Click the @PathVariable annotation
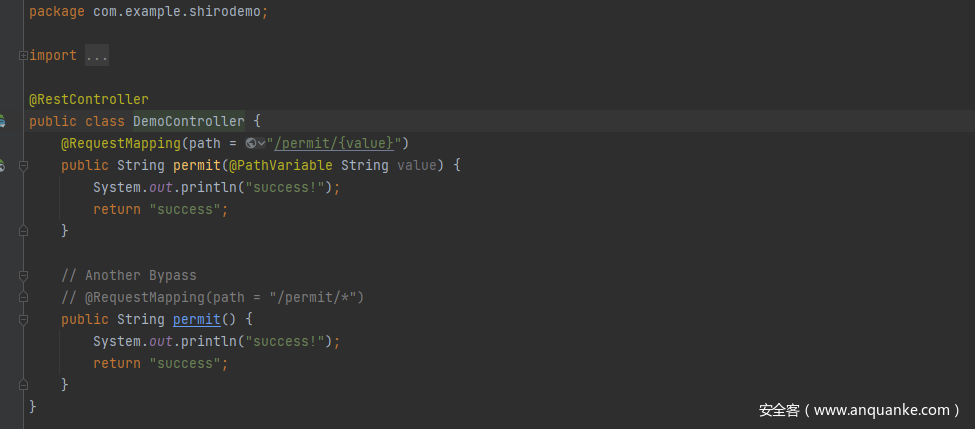This screenshot has width=975, height=429. click(x=280, y=166)
